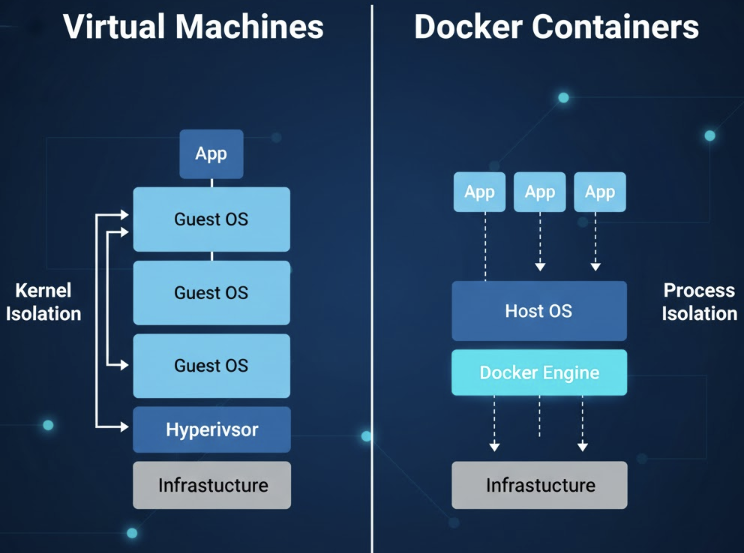Click the "Hyperivsor" block

tap(212, 430)
